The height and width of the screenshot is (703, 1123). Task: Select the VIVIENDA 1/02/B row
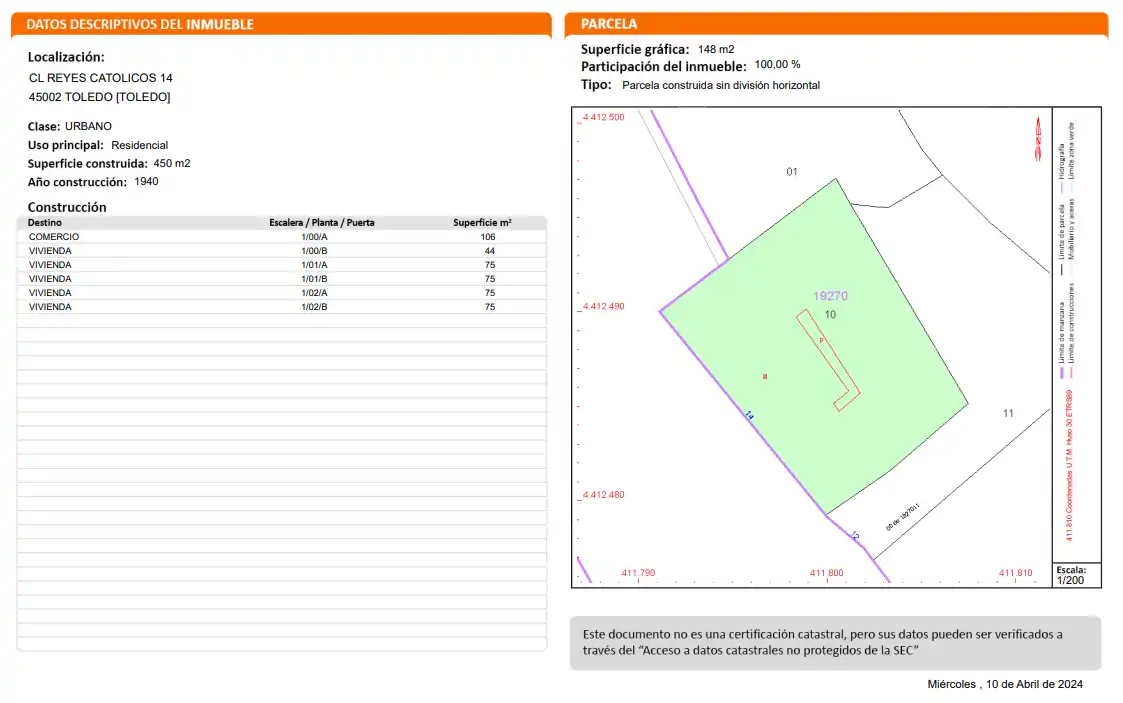[x=281, y=306]
